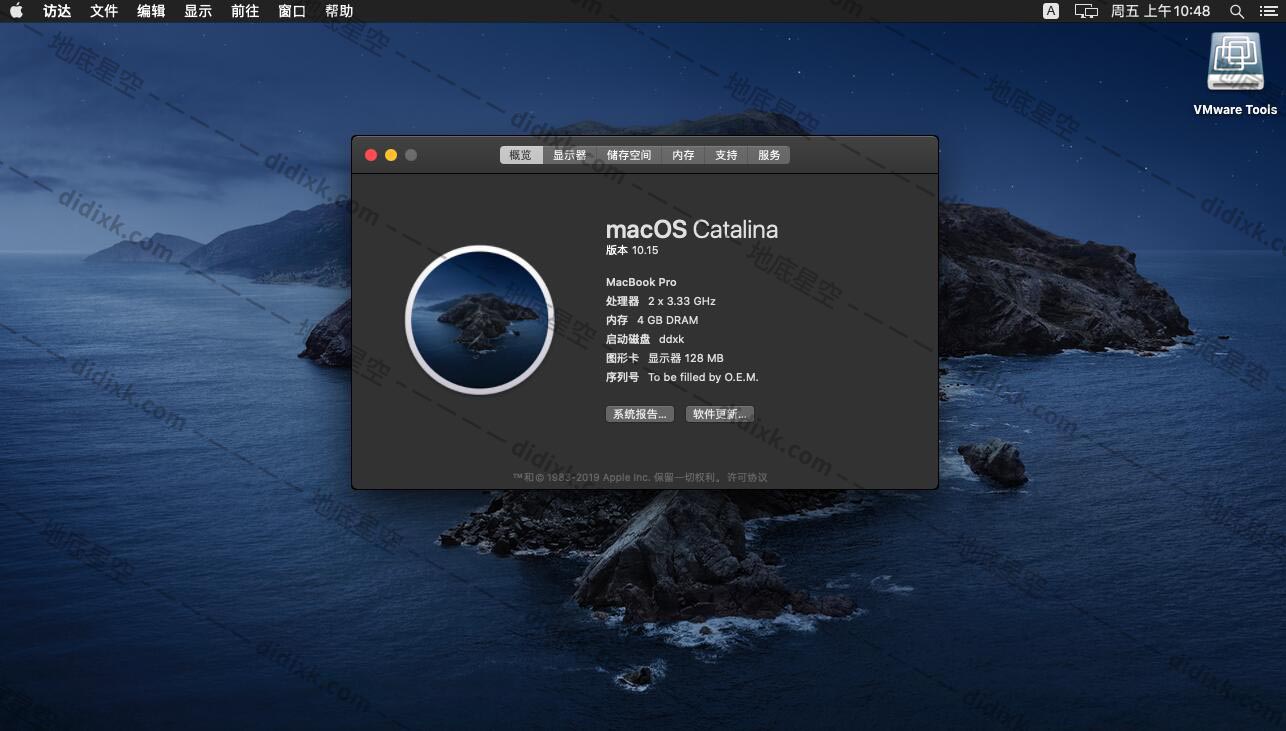Switch to the 服务 tab
The image size is (1286, 731).
[x=769, y=155]
